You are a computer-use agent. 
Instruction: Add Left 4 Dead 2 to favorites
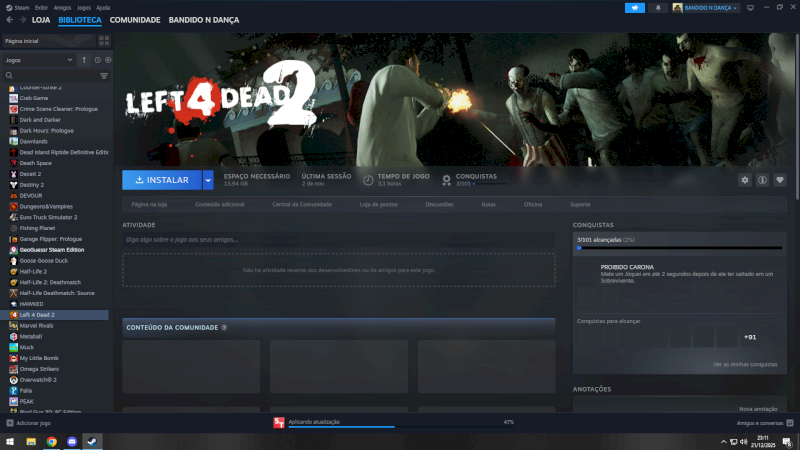780,180
